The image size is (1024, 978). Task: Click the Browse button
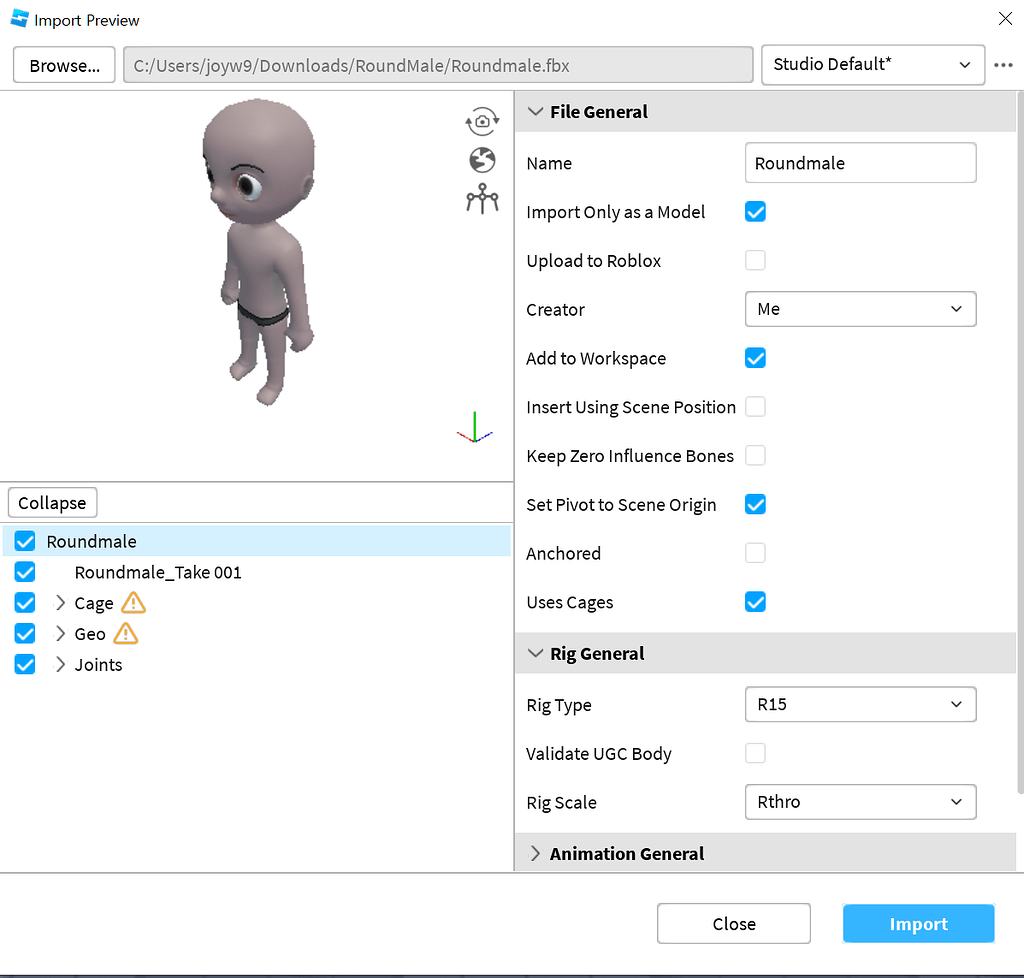pos(63,64)
